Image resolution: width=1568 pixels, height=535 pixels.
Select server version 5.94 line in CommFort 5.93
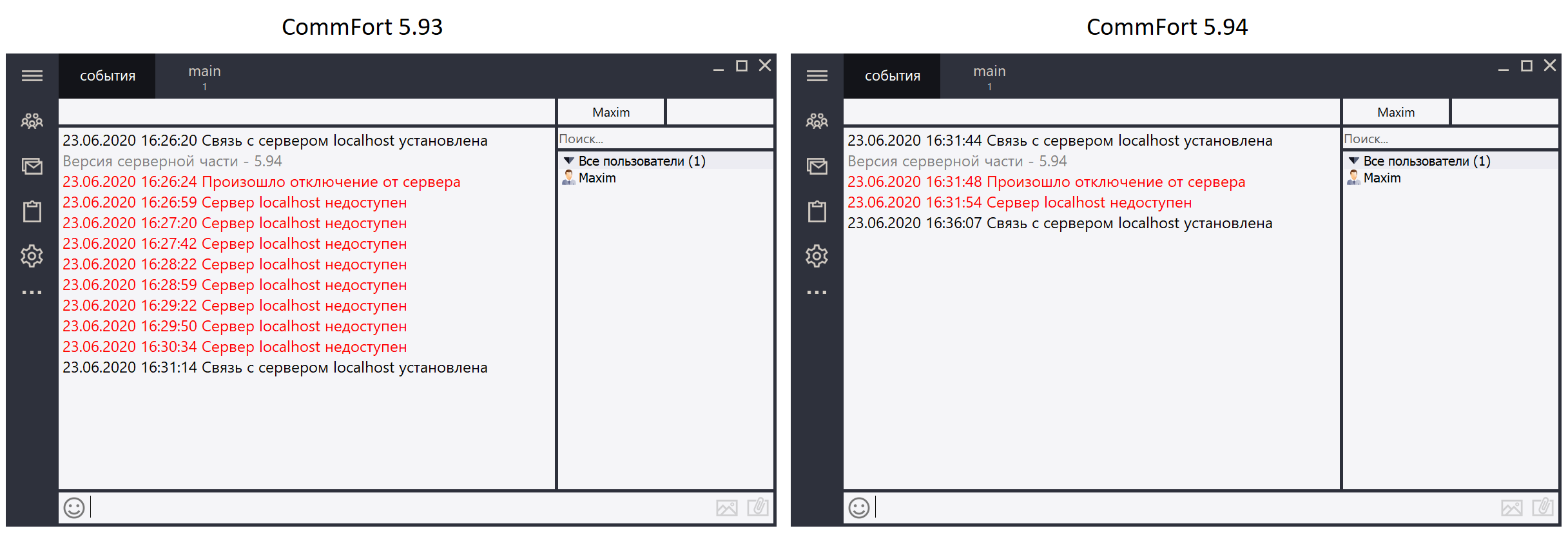[x=172, y=161]
